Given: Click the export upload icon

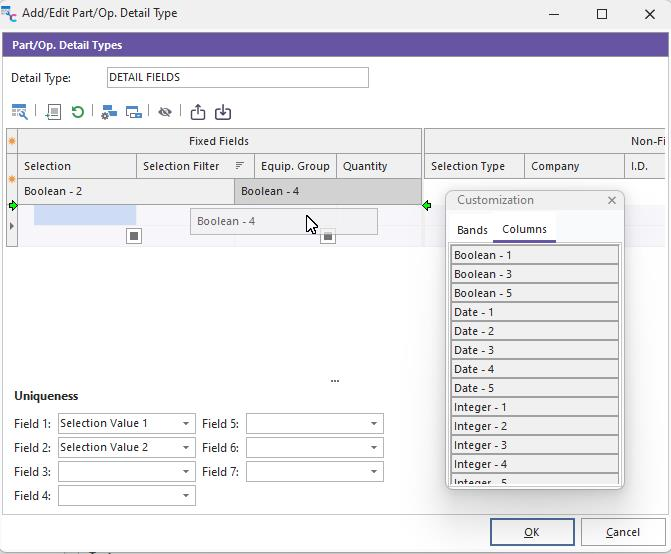Looking at the screenshot, I should tap(198, 112).
